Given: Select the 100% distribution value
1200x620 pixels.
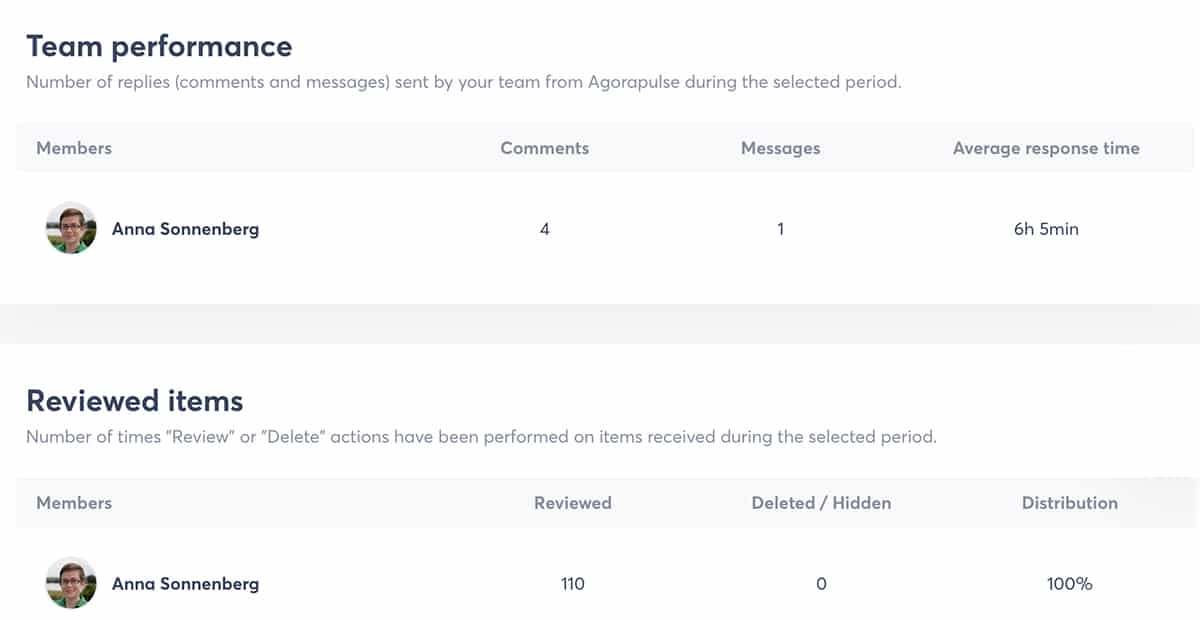Looking at the screenshot, I should (x=1069, y=584).
